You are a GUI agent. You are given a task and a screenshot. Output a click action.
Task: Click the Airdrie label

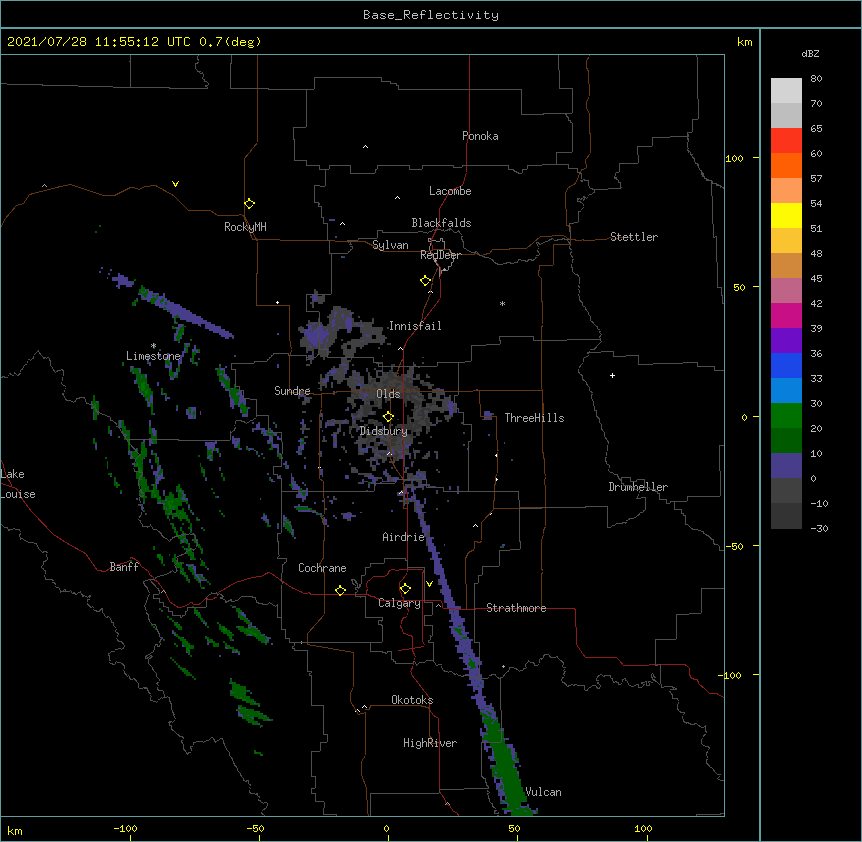tap(404, 537)
